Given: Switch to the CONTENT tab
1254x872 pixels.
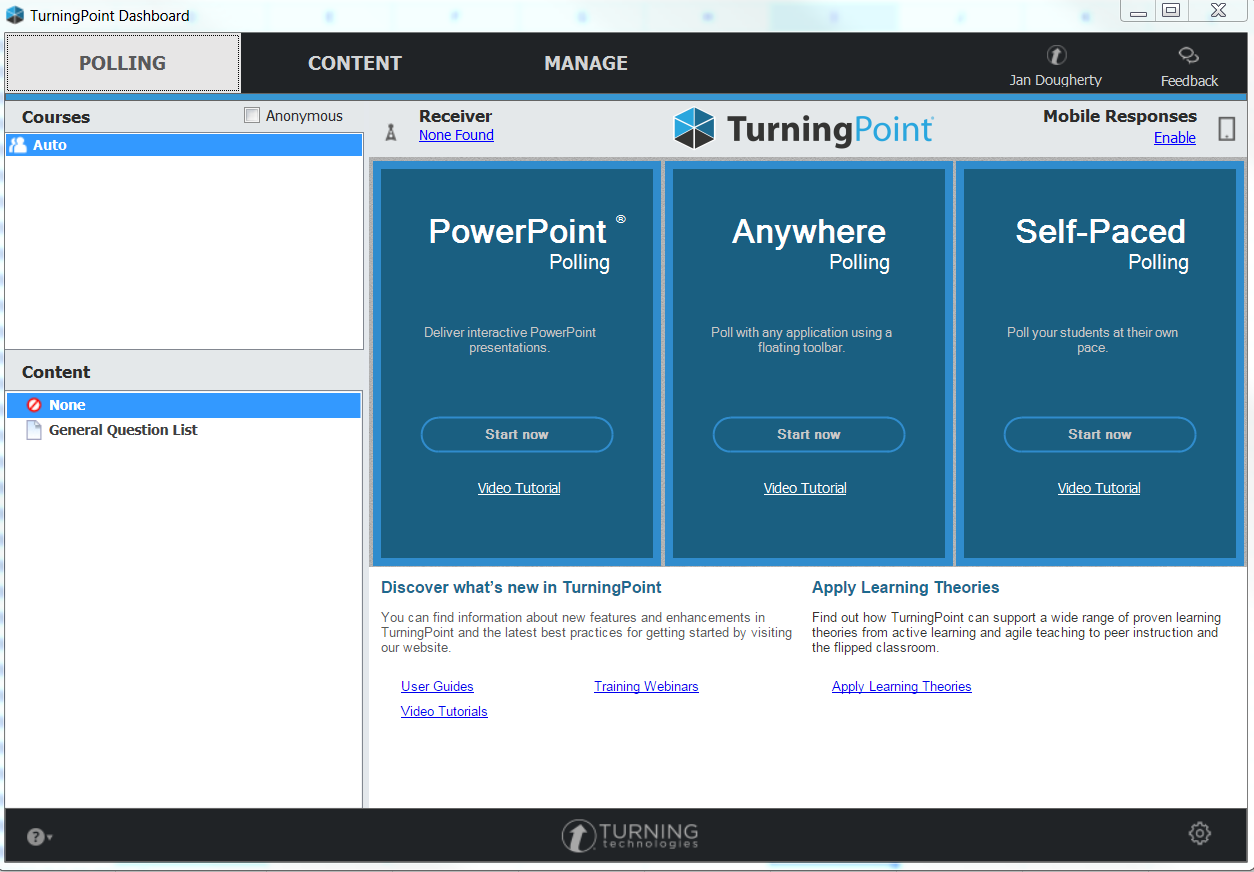Looking at the screenshot, I should (355, 63).
